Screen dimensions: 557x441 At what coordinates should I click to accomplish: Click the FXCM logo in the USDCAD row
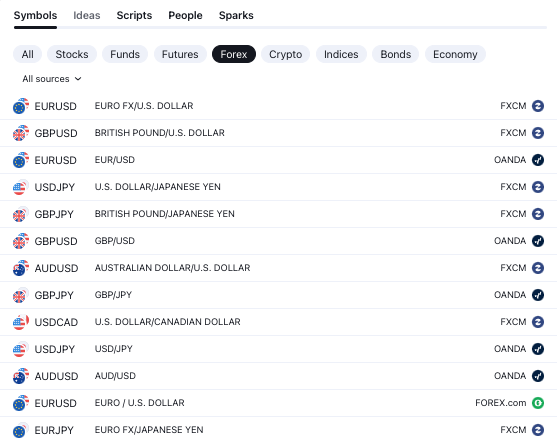pos(538,322)
